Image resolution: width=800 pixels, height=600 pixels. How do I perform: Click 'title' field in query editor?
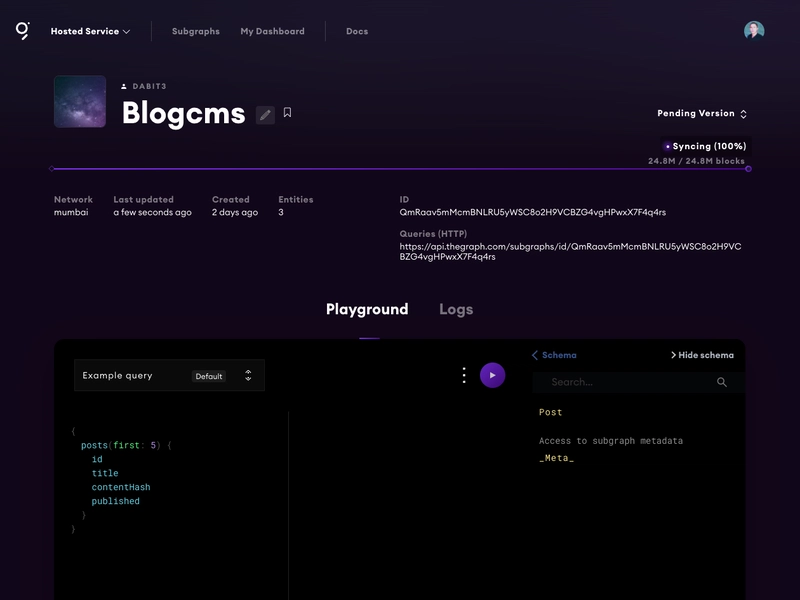pyautogui.click(x=105, y=473)
